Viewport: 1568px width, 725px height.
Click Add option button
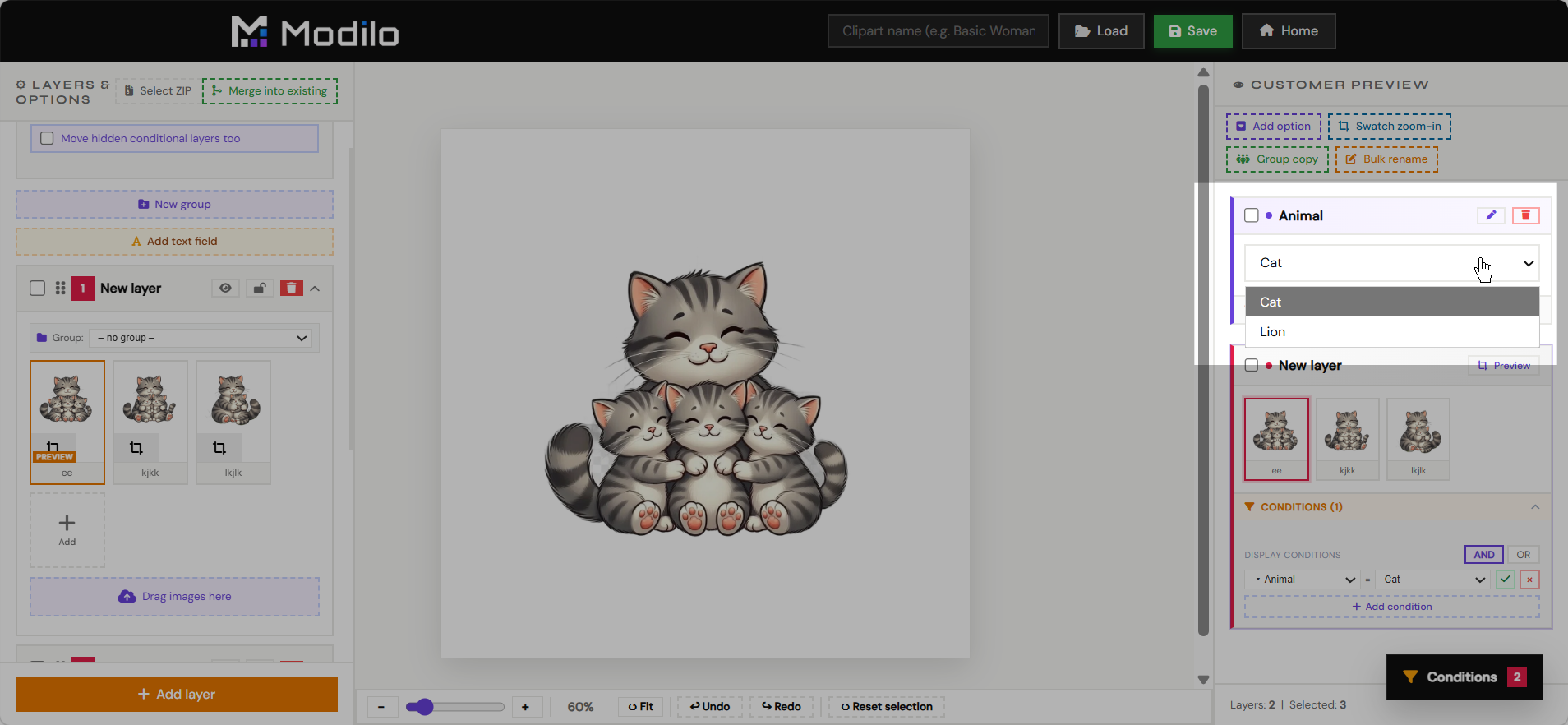point(1273,127)
